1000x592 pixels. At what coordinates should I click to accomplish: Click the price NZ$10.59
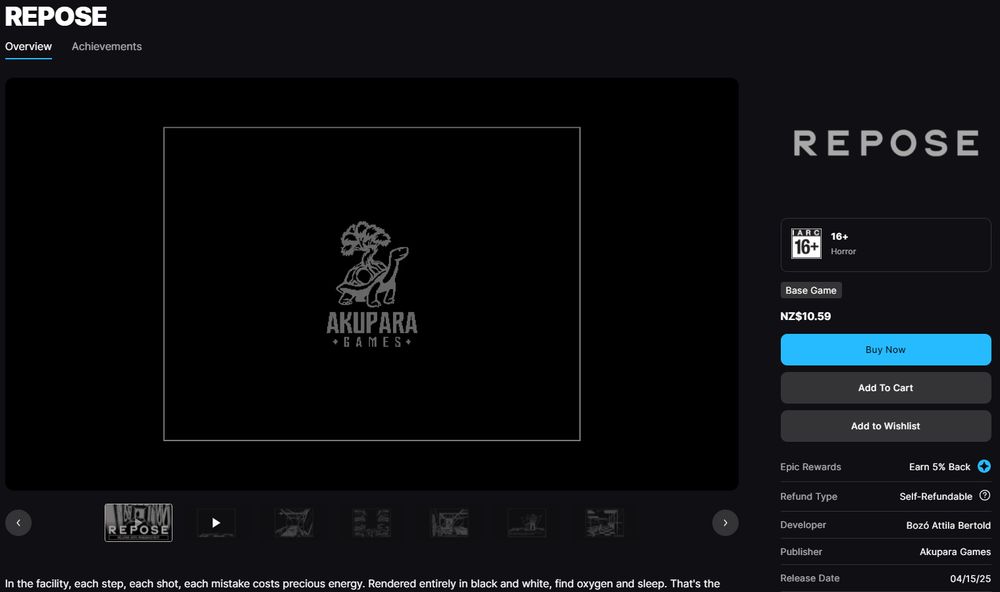coord(805,316)
